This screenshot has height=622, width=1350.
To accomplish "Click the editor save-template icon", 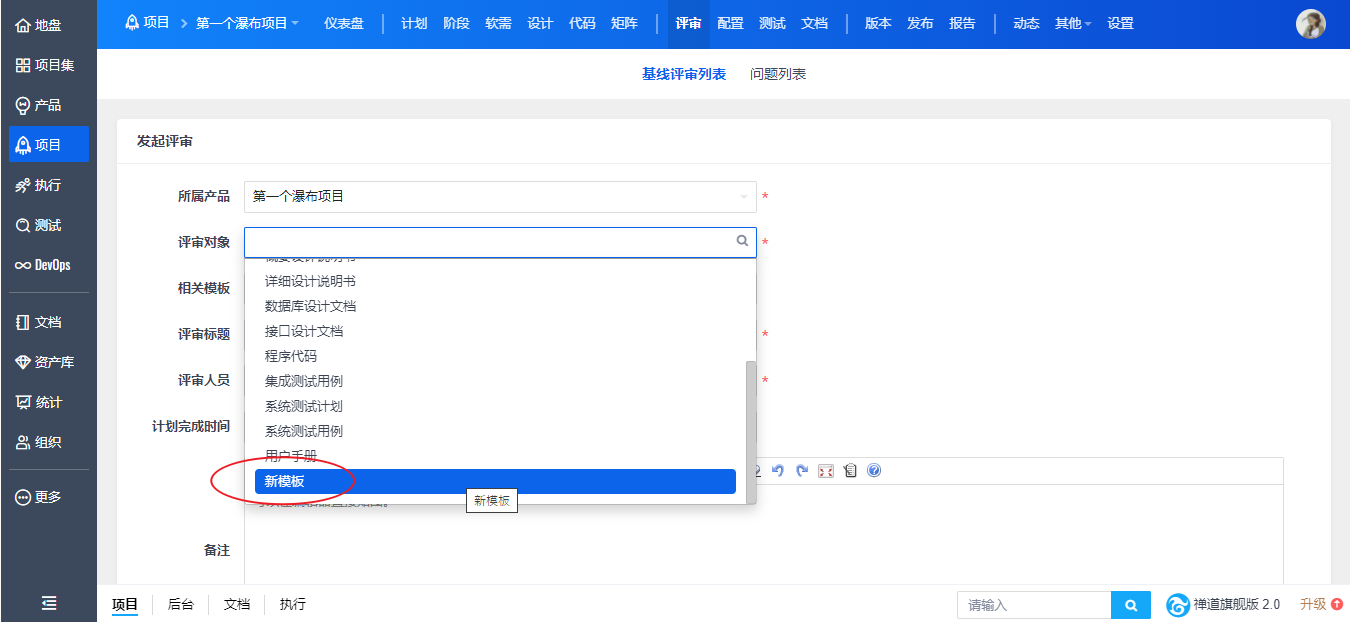I will tap(850, 471).
